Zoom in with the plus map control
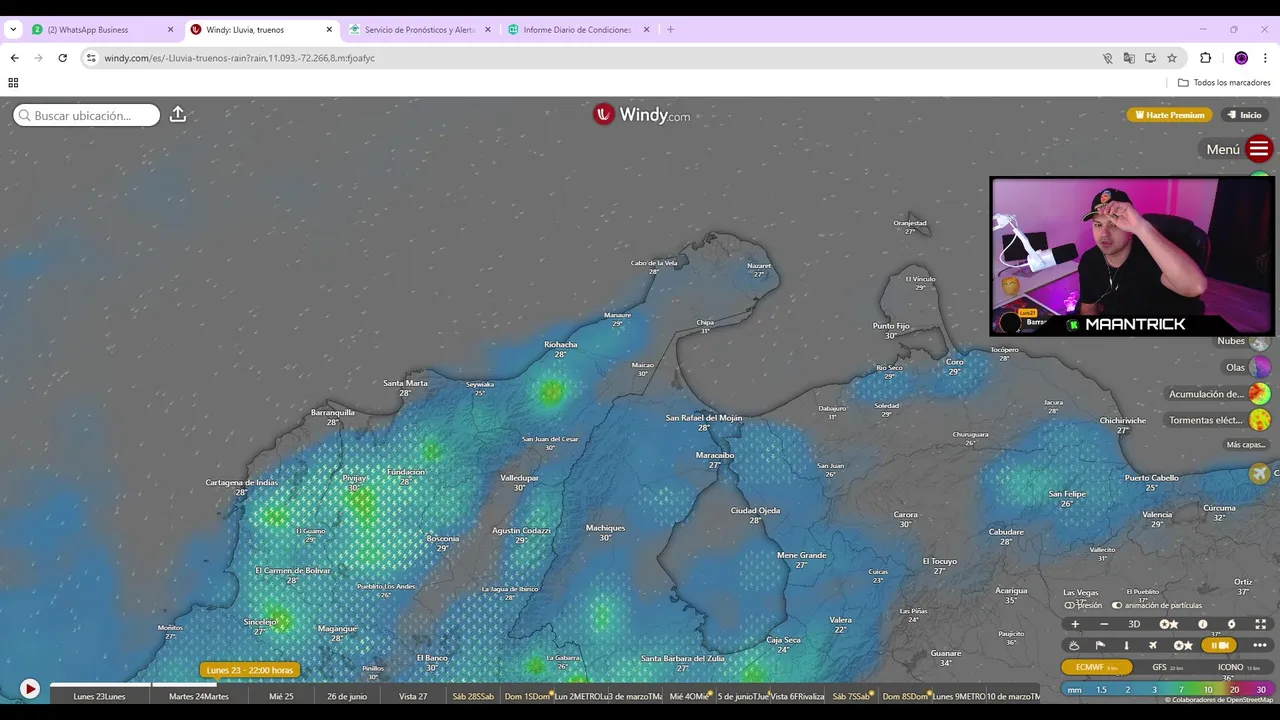Viewport: 1280px width, 720px height. (1075, 624)
